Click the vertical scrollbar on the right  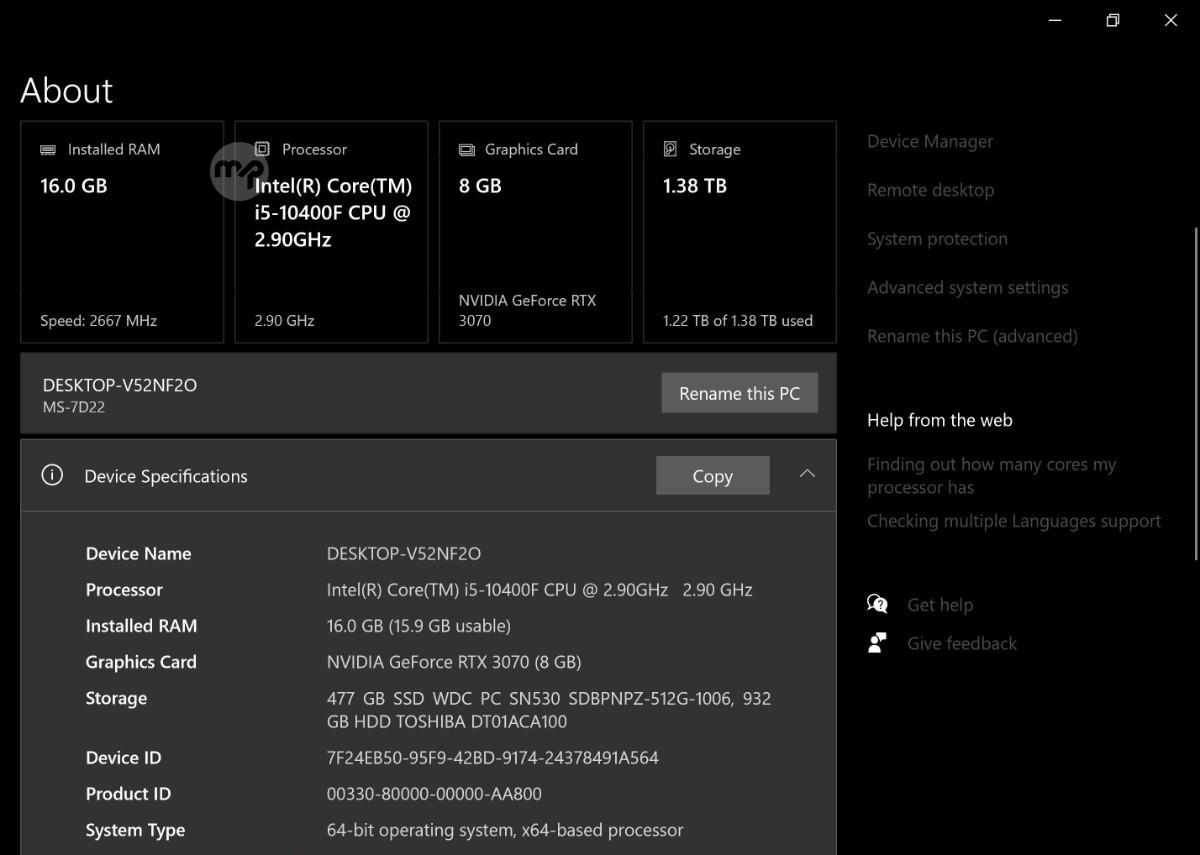[1195, 390]
